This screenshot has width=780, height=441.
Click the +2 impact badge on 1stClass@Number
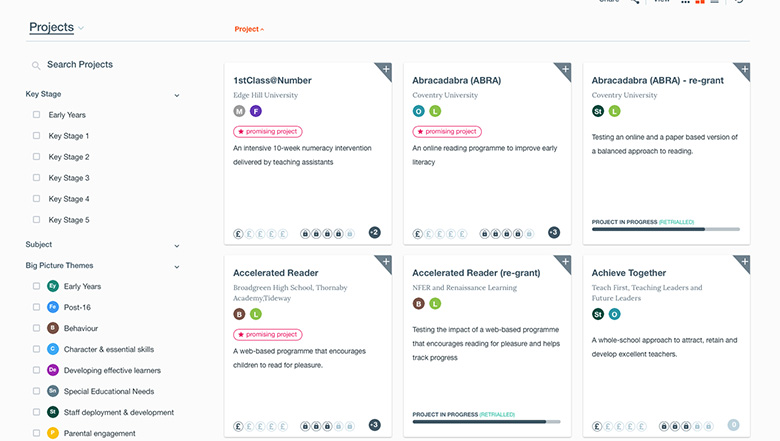[x=375, y=232]
